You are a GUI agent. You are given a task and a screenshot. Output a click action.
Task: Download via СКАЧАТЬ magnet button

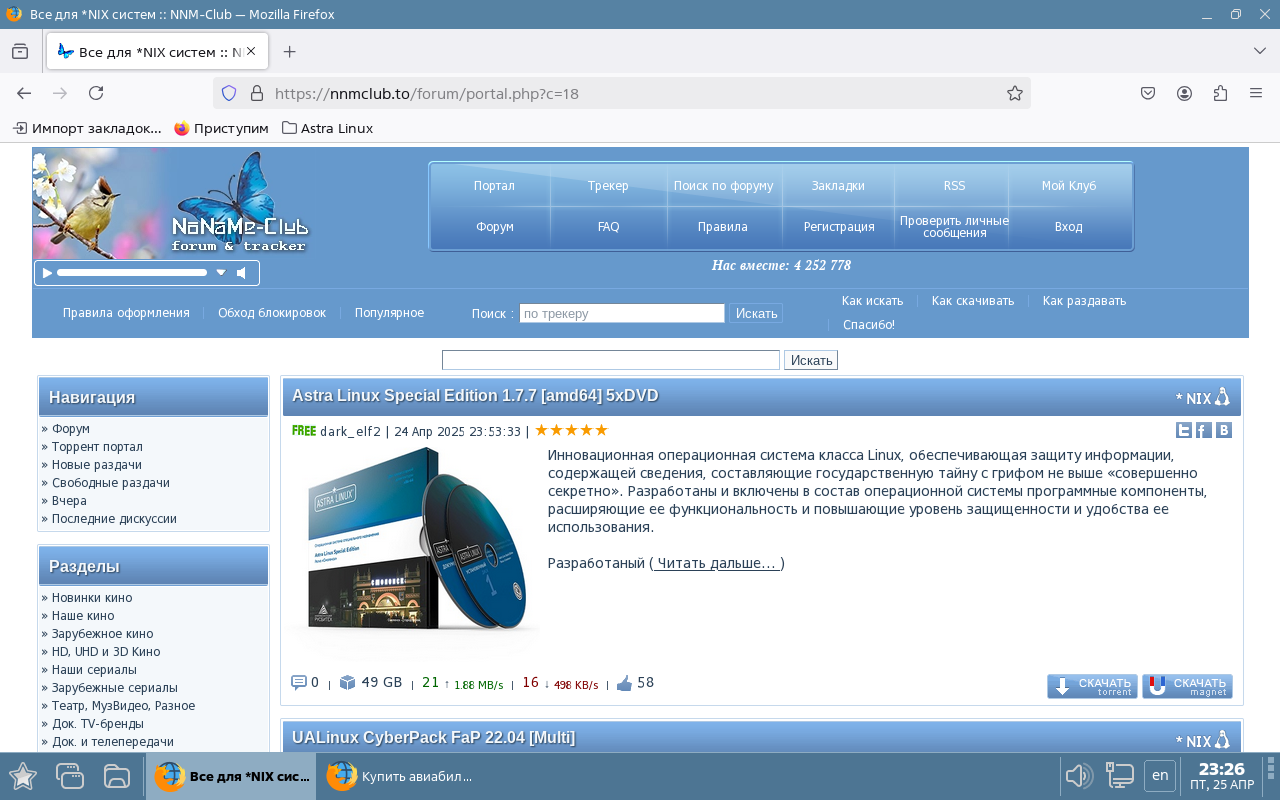coord(1187,686)
